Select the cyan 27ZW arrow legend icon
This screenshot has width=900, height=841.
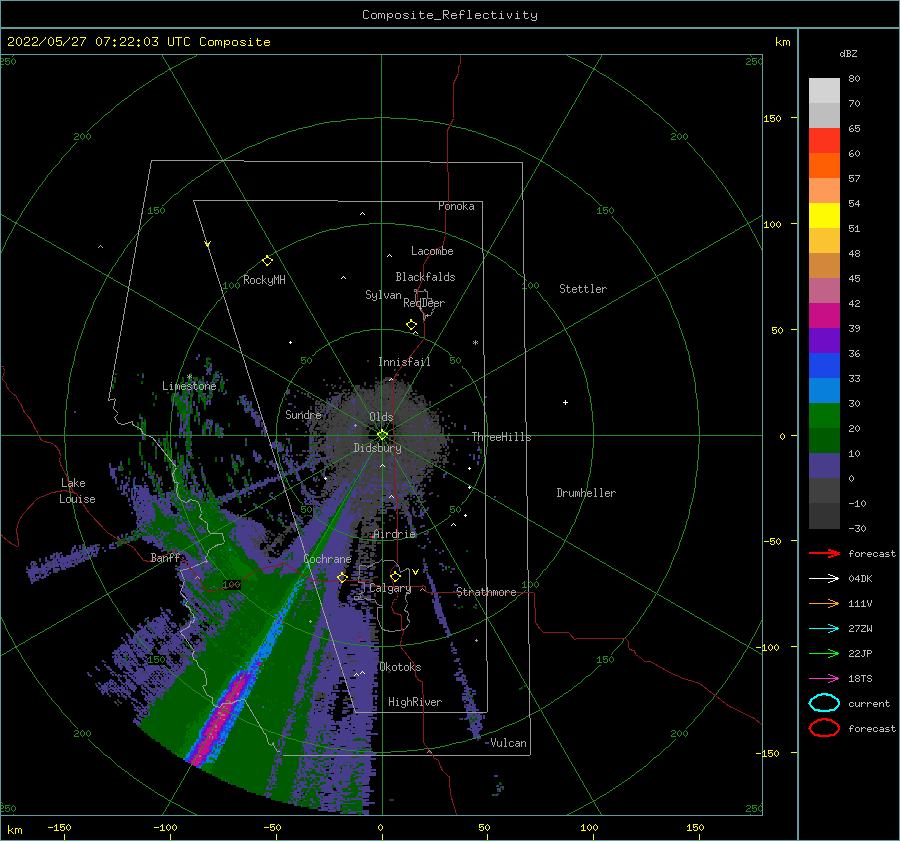tap(824, 628)
